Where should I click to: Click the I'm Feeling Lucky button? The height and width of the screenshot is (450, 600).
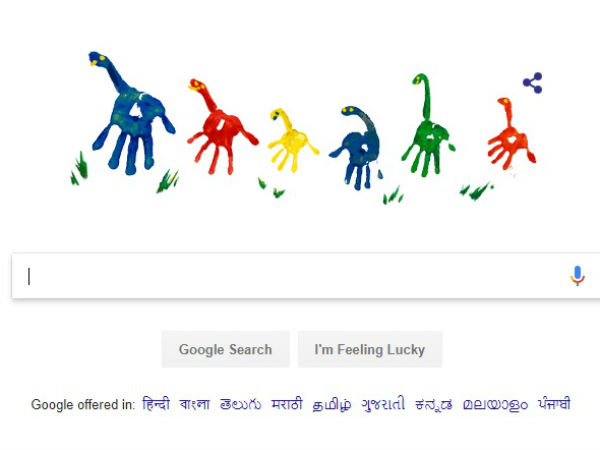pyautogui.click(x=370, y=349)
